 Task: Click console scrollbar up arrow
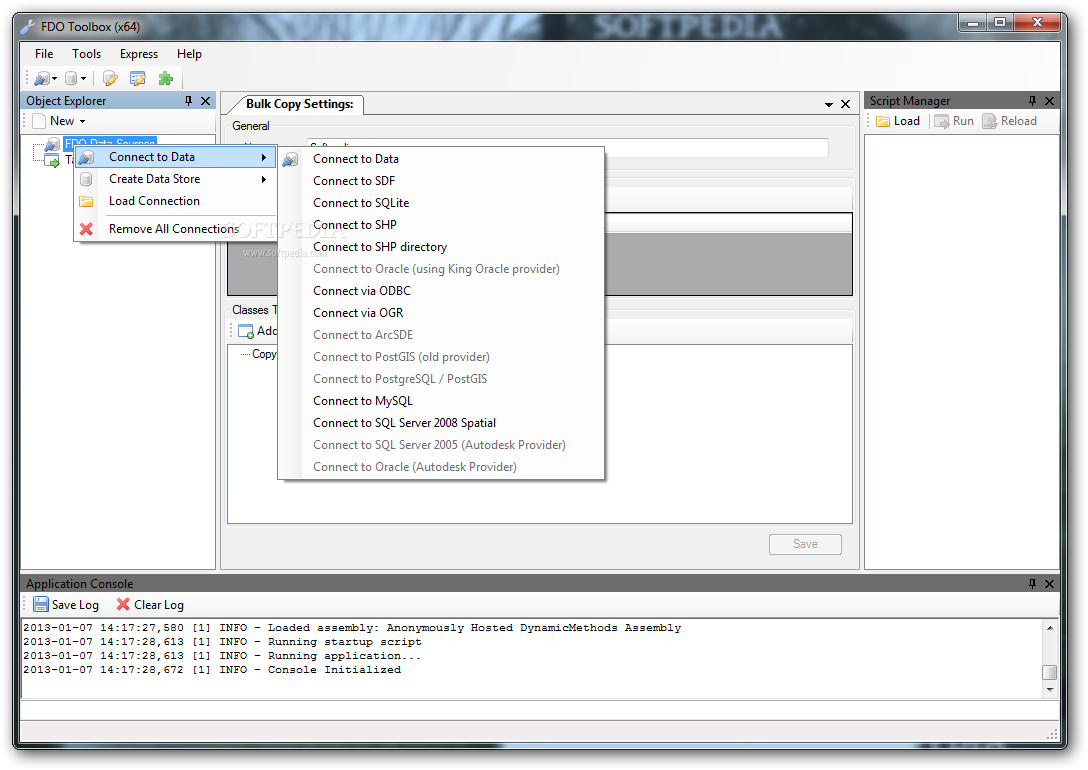[x=1050, y=628]
